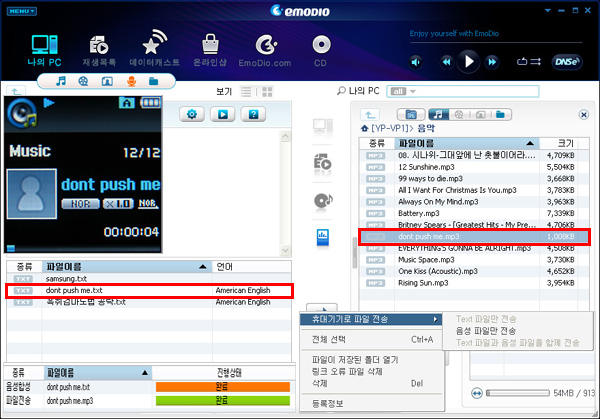600x419 pixels.
Task: Select music filter in 나의 PC toolbar
Action: (x=61, y=81)
